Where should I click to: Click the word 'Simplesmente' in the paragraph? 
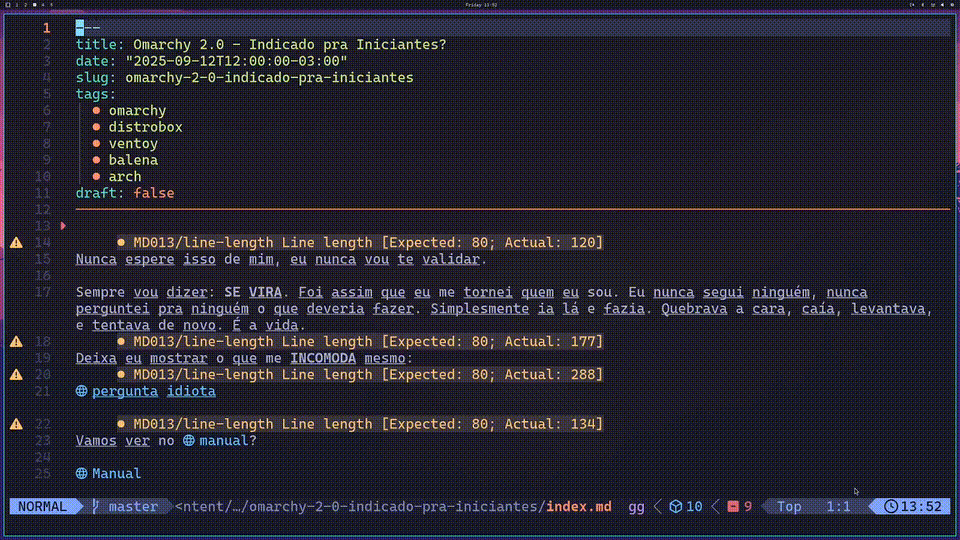click(x=479, y=309)
